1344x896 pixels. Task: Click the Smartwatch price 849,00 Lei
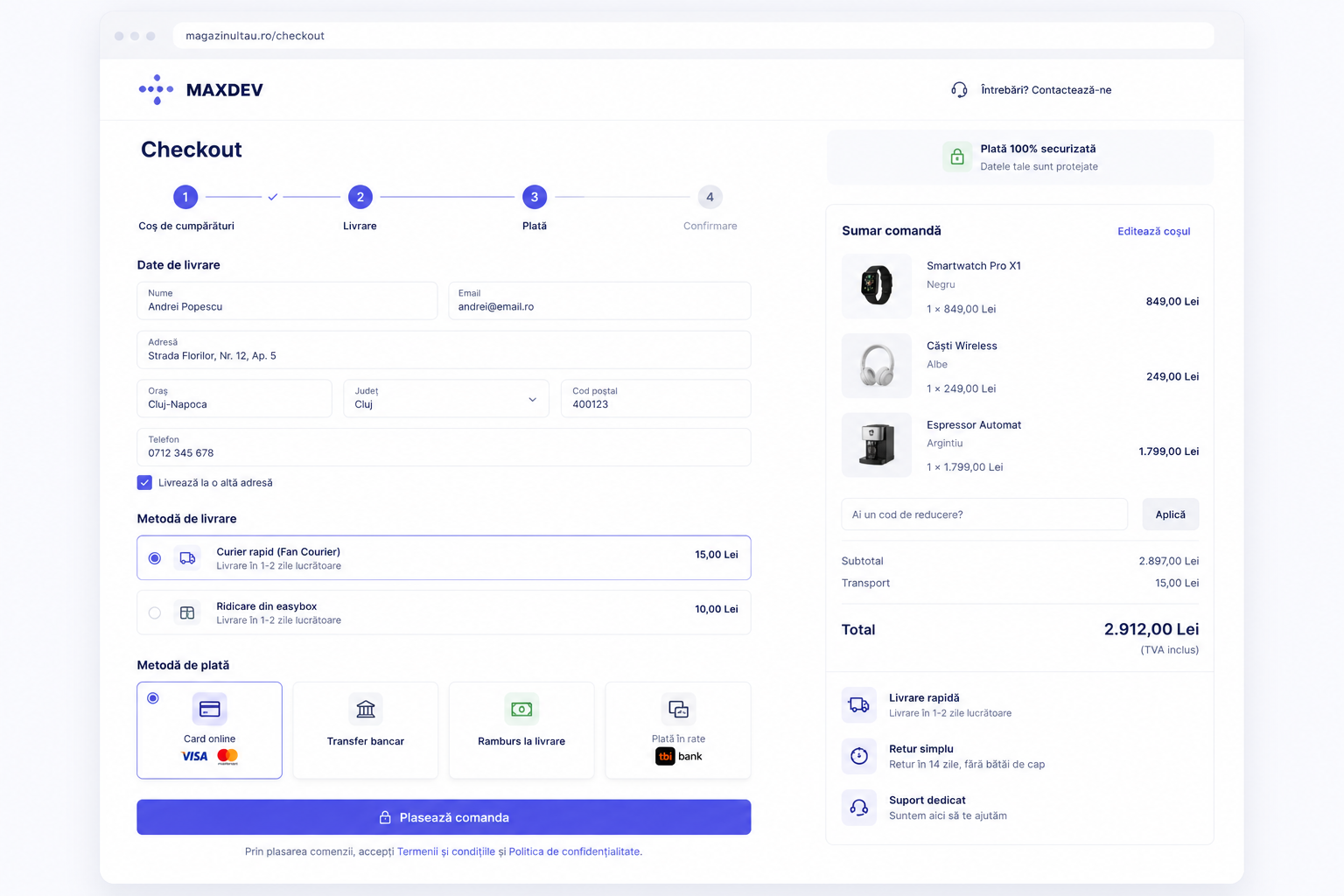1172,301
